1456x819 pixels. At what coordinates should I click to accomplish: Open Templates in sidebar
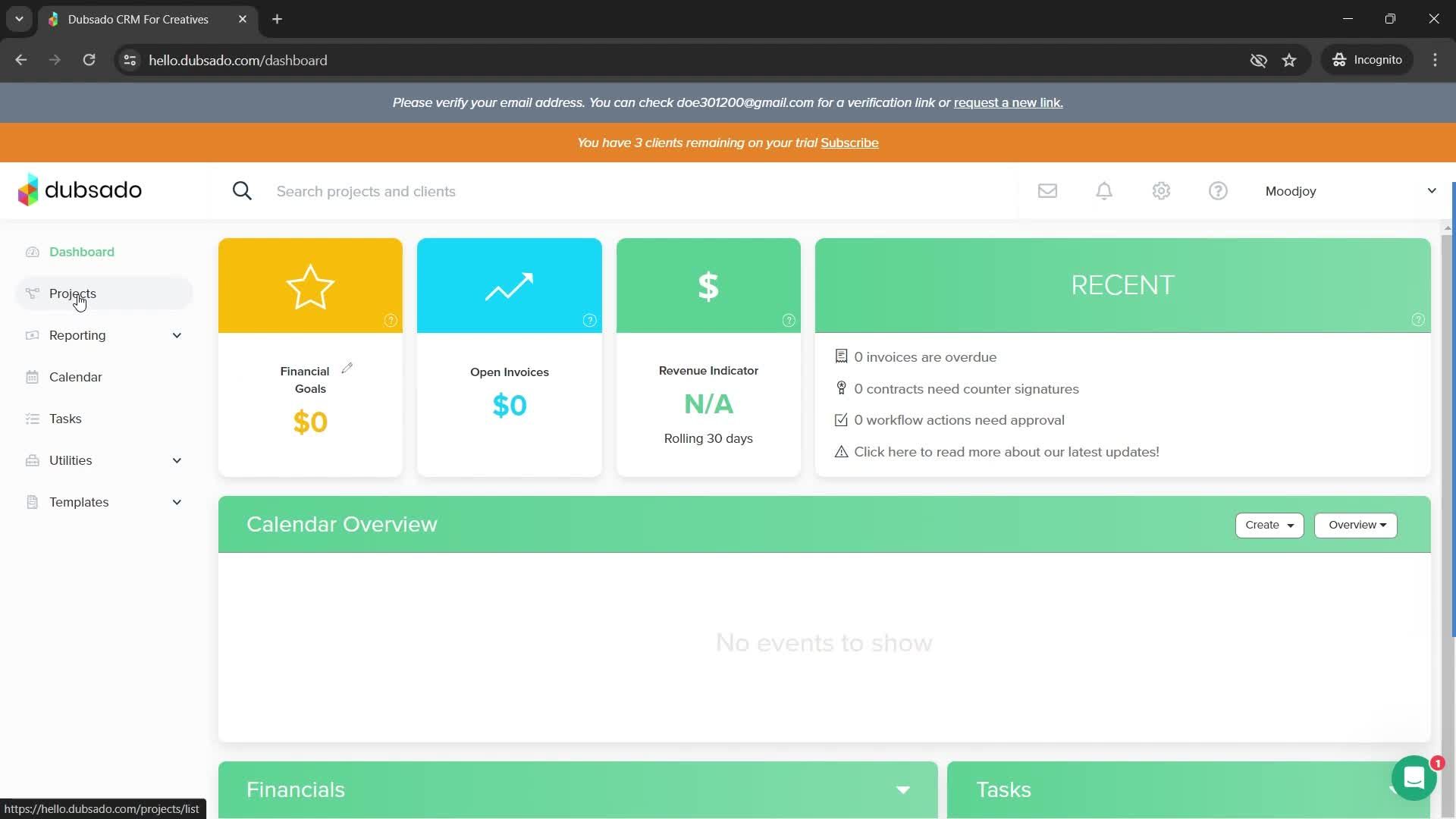pos(79,502)
